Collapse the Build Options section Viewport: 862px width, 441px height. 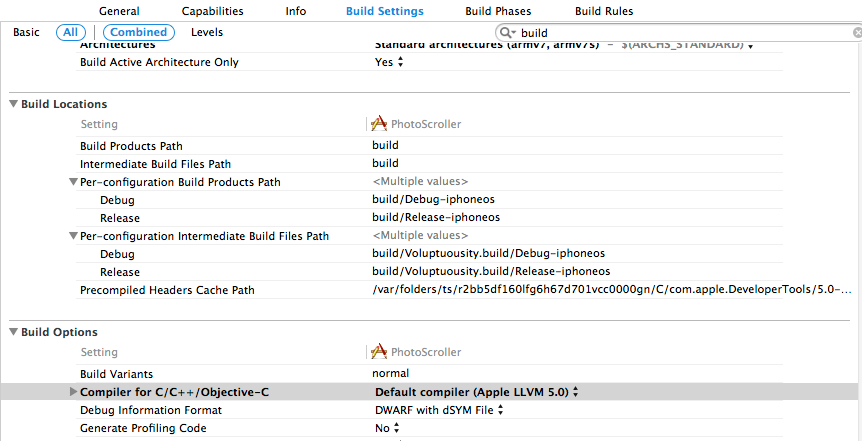pos(14,332)
